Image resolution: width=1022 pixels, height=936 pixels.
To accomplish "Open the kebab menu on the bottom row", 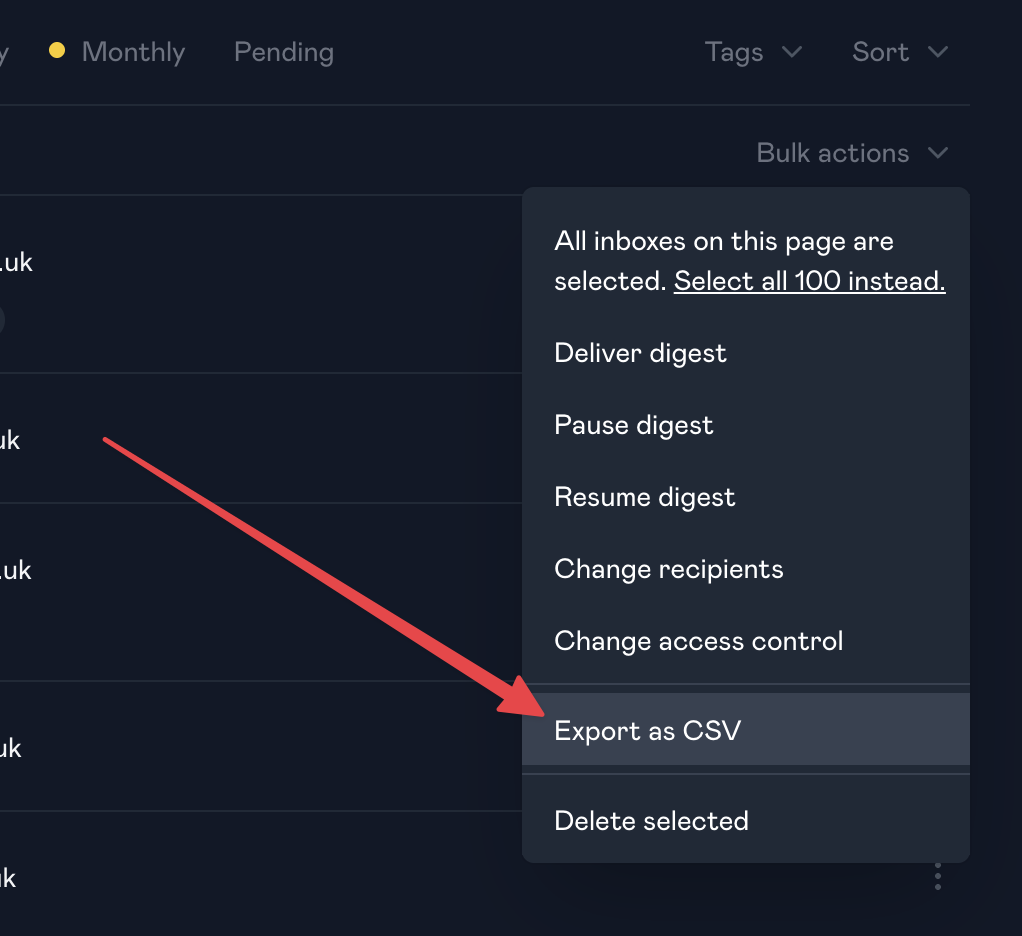I will click(937, 877).
